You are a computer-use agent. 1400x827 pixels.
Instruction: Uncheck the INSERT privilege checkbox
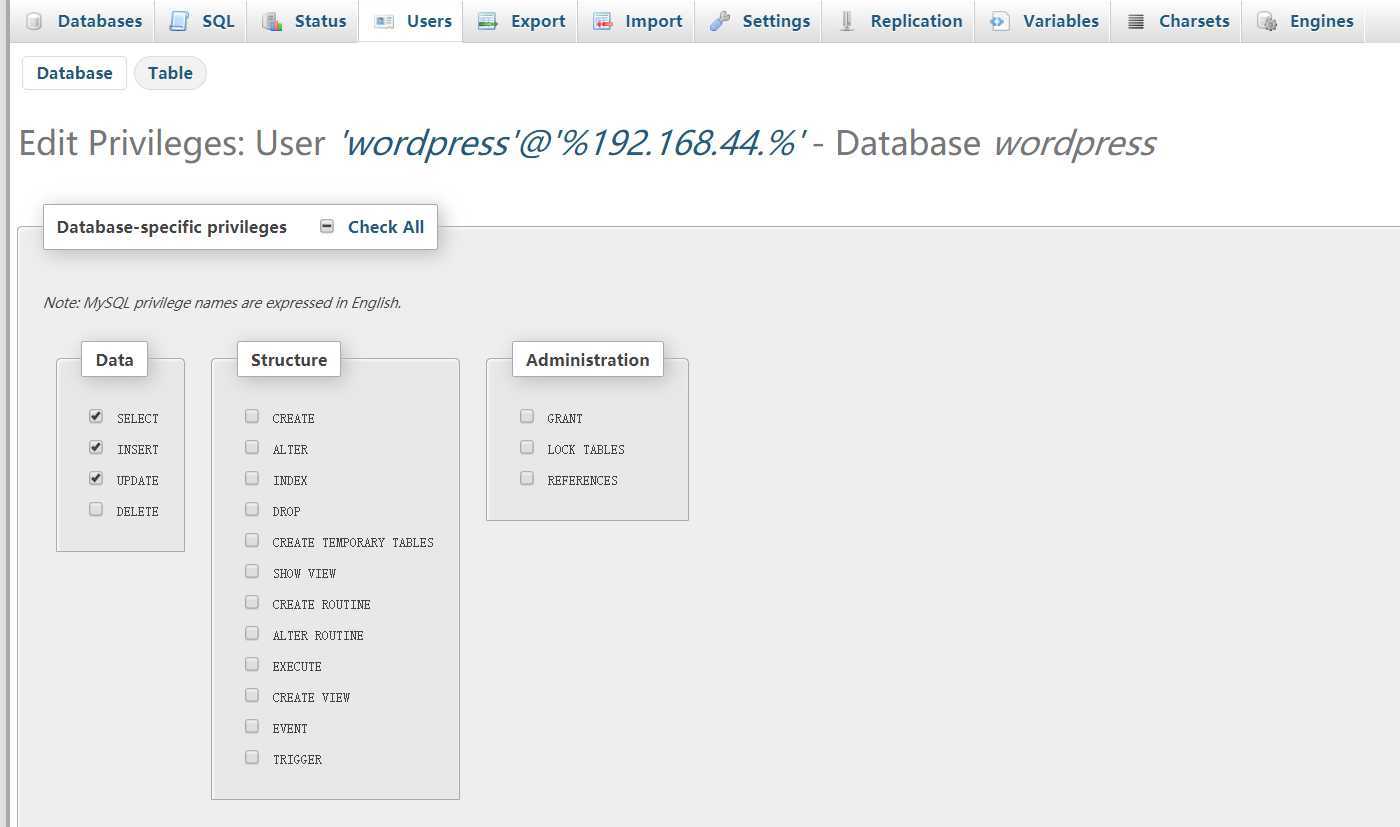(x=96, y=447)
